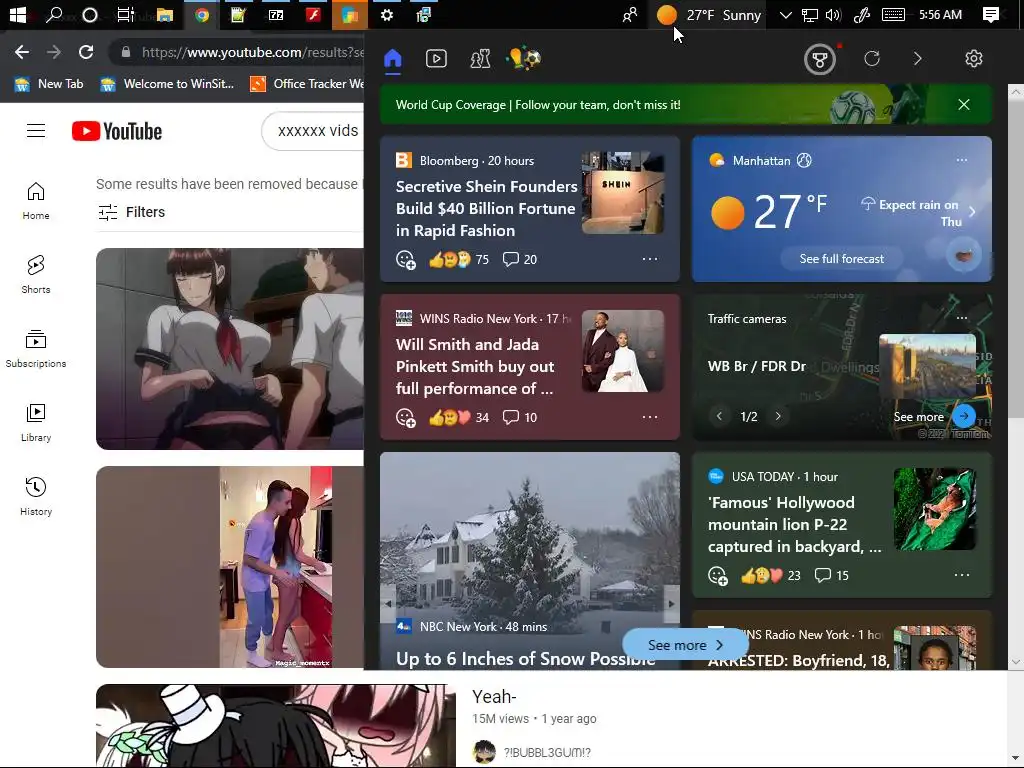Go to next slide on snow story
Screen dimensions: 1024x768
coord(671,604)
